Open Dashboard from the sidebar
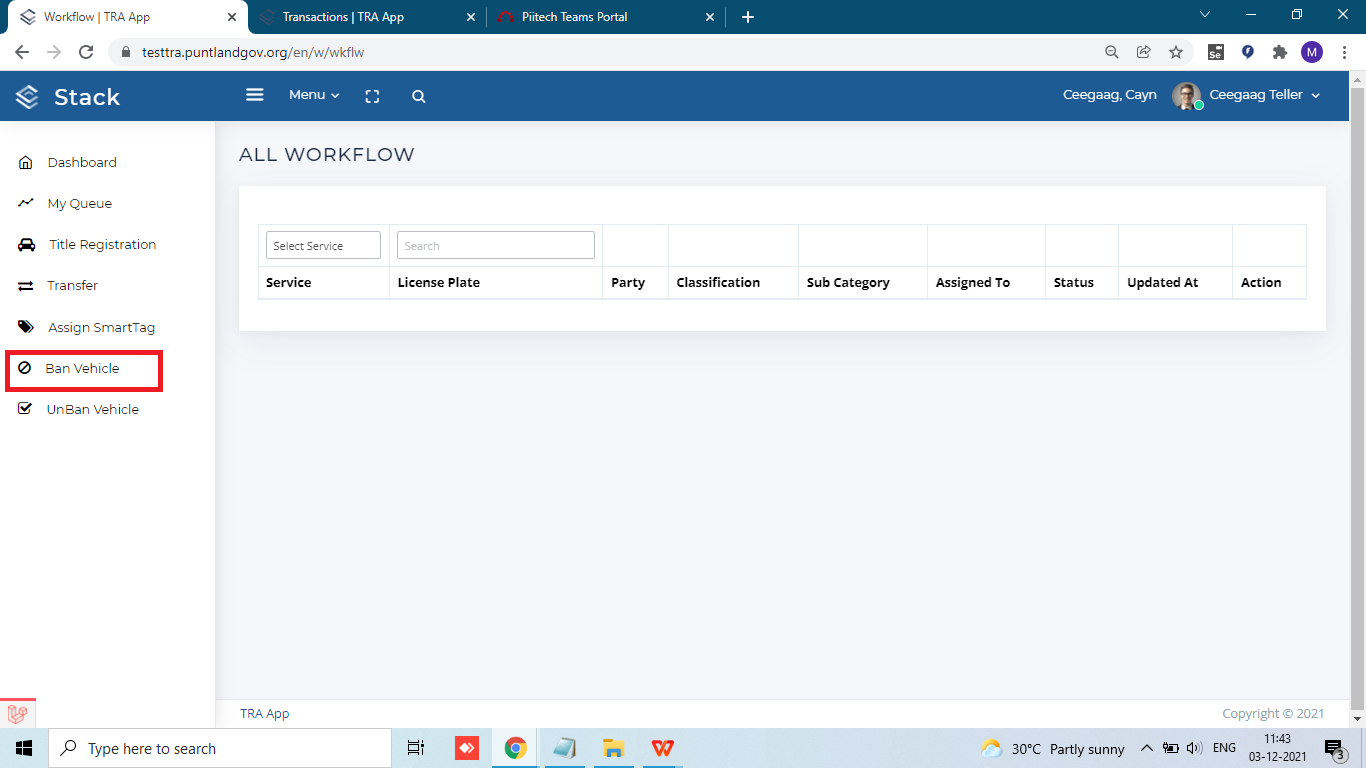The width and height of the screenshot is (1366, 768). 82,162
